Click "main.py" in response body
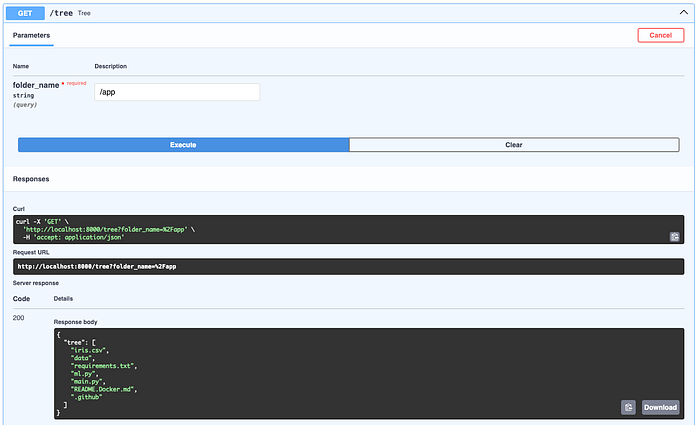The height and width of the screenshot is (425, 700). coord(87,381)
